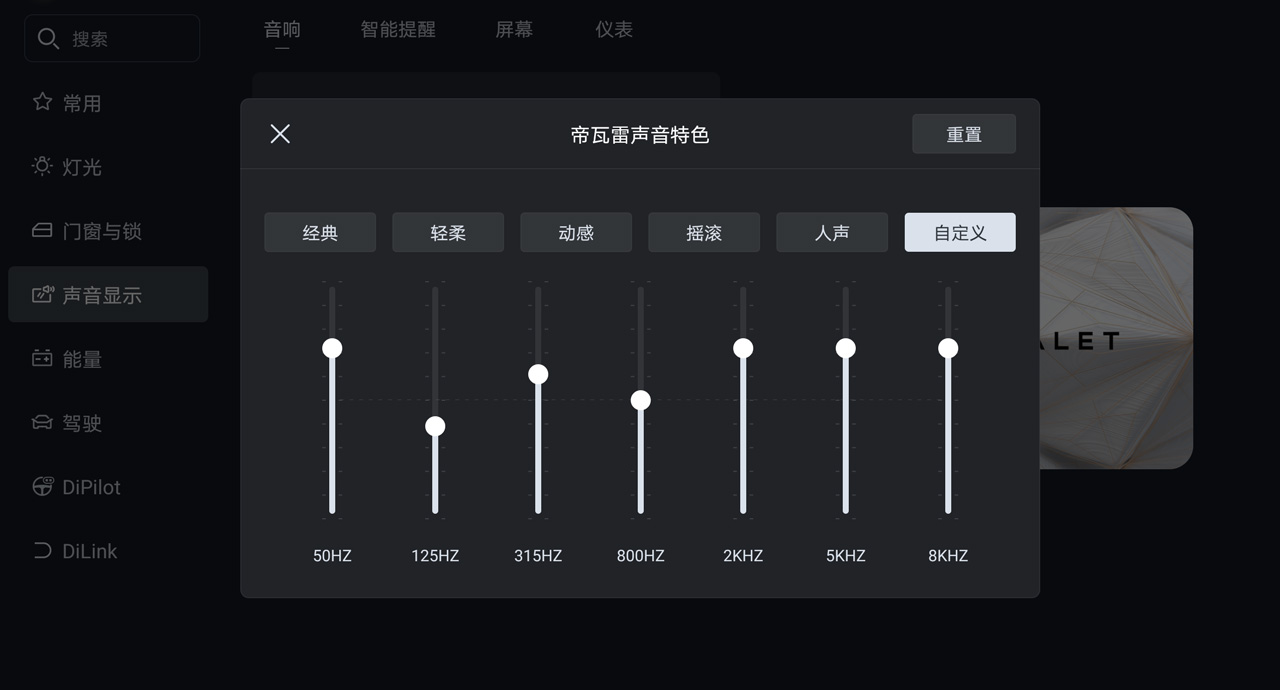Select the DiPilot steering wheel icon
Screen dimensions: 1280x690
tap(41, 486)
